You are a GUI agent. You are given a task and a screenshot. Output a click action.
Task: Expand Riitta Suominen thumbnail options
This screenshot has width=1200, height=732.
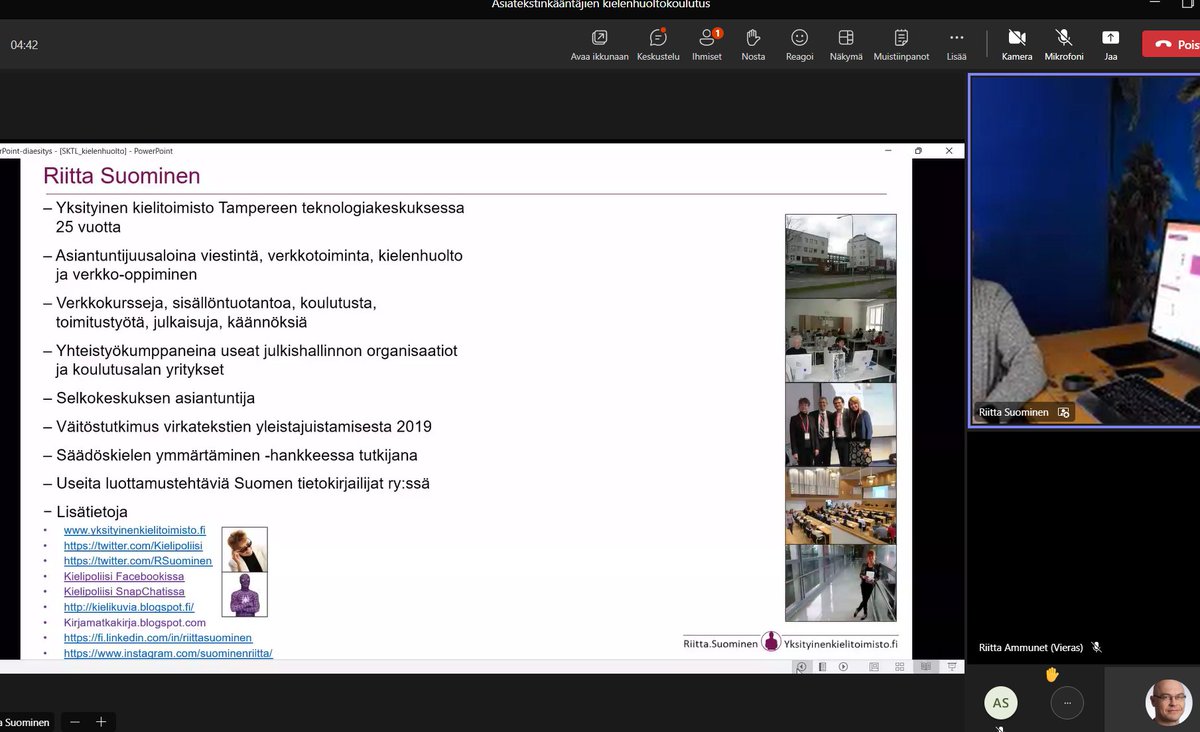coord(1063,411)
